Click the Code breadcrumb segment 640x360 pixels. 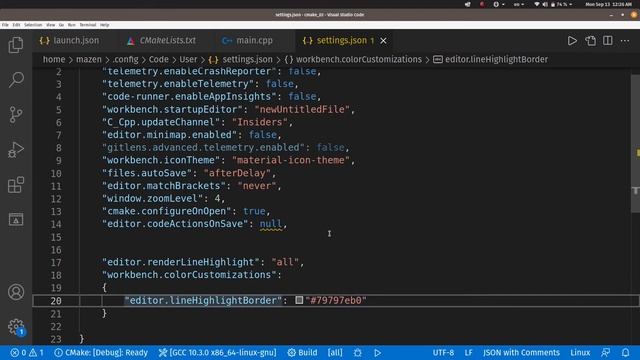tap(158, 60)
